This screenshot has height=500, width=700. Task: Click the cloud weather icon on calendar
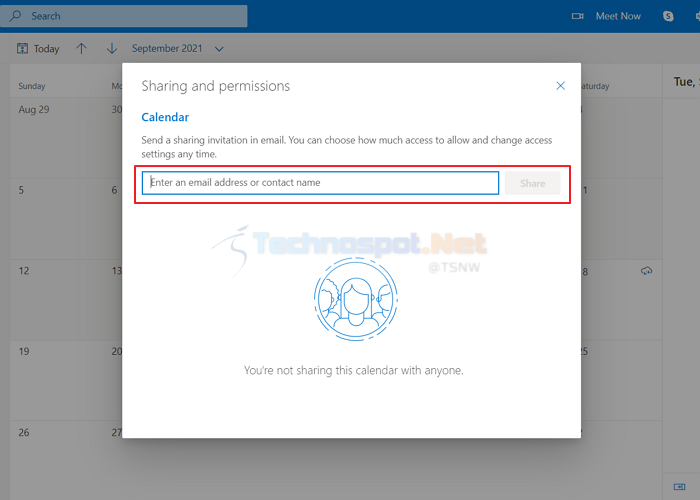tap(646, 271)
